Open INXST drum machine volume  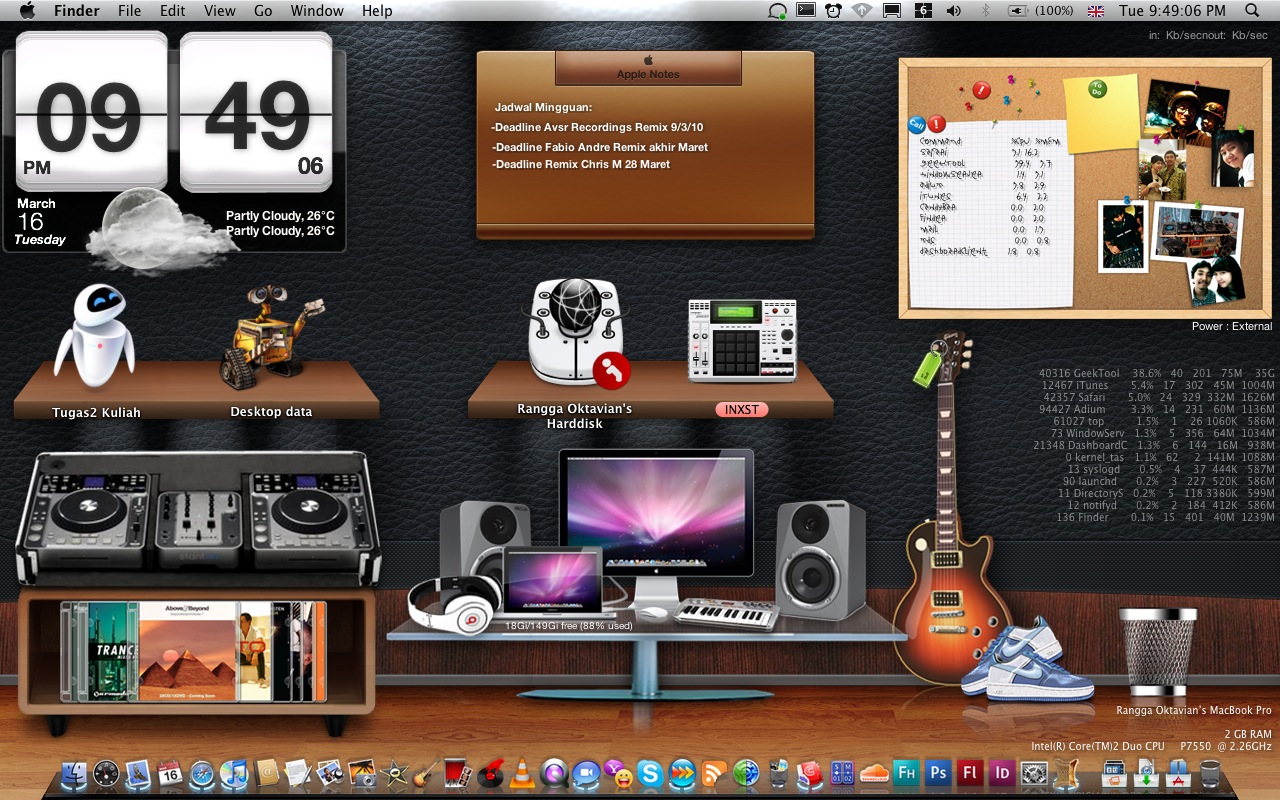click(742, 340)
